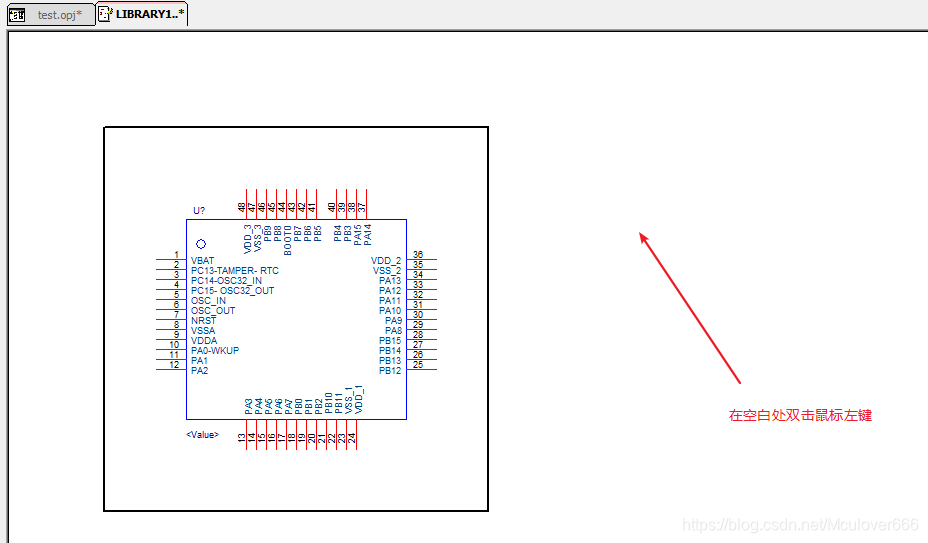Select the VBAT pin name
This screenshot has height=543, width=928.
202,261
